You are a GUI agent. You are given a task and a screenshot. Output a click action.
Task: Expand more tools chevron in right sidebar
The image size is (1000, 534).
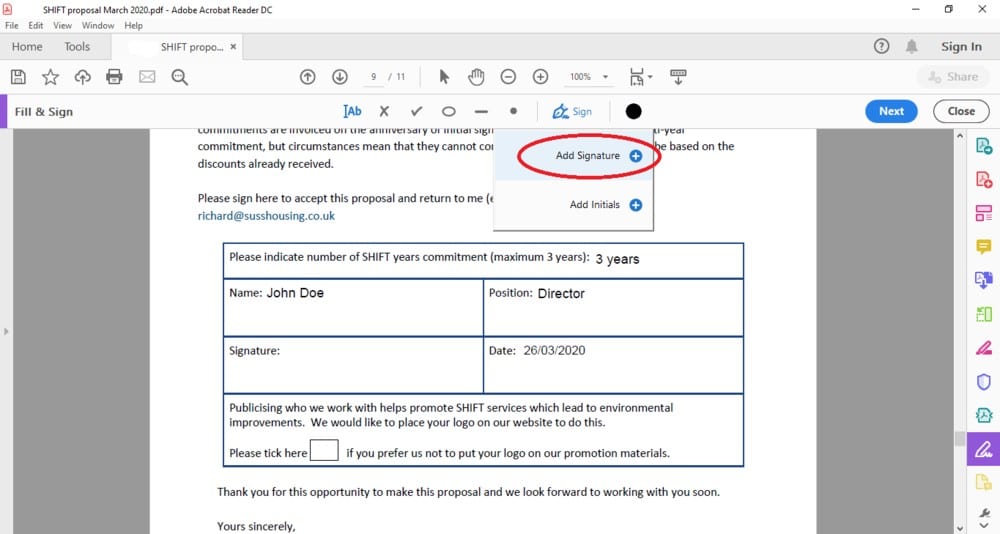tap(984, 525)
